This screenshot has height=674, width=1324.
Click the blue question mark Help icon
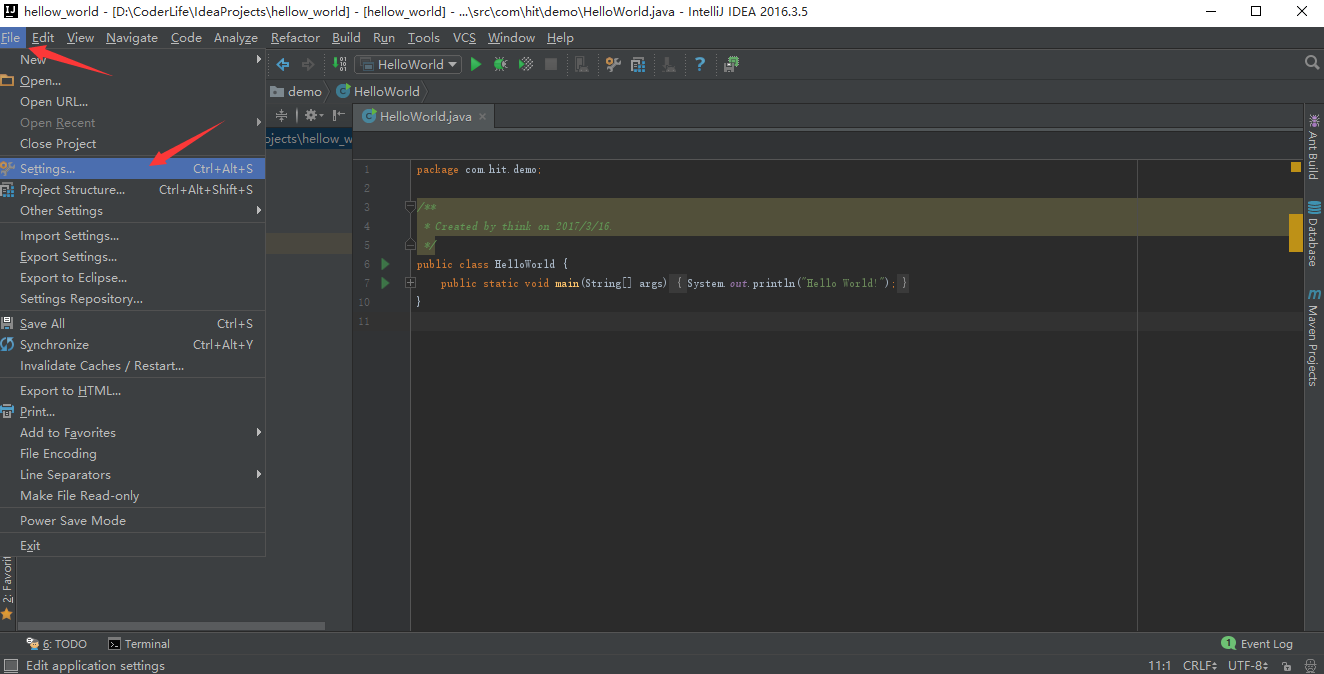[x=700, y=64]
